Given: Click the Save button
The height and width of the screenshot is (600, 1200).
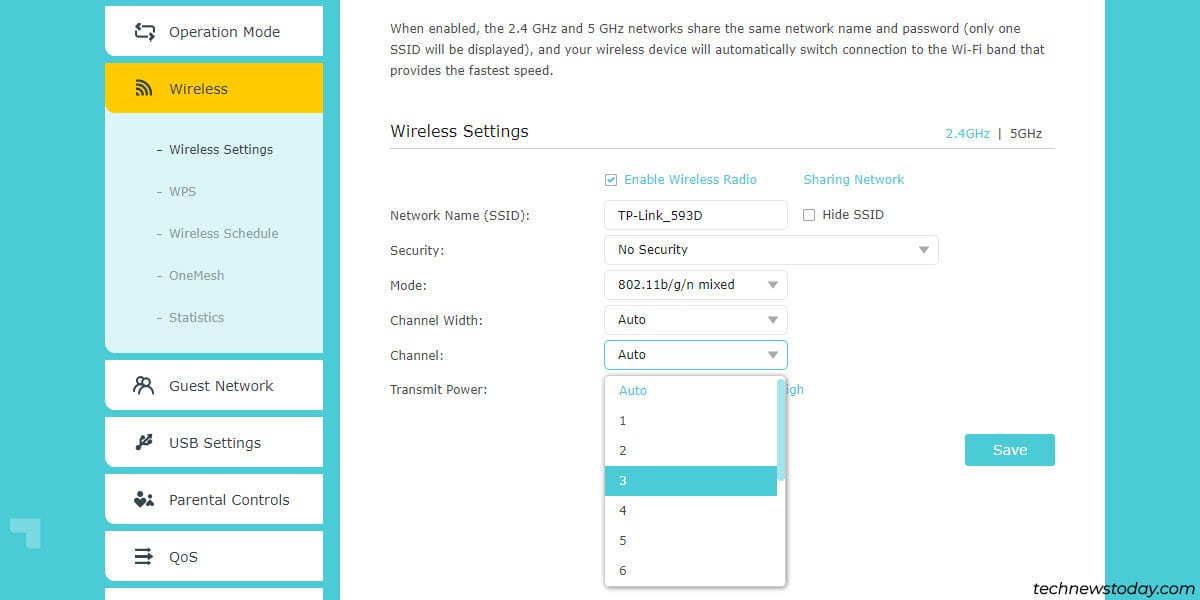Looking at the screenshot, I should click(1010, 450).
